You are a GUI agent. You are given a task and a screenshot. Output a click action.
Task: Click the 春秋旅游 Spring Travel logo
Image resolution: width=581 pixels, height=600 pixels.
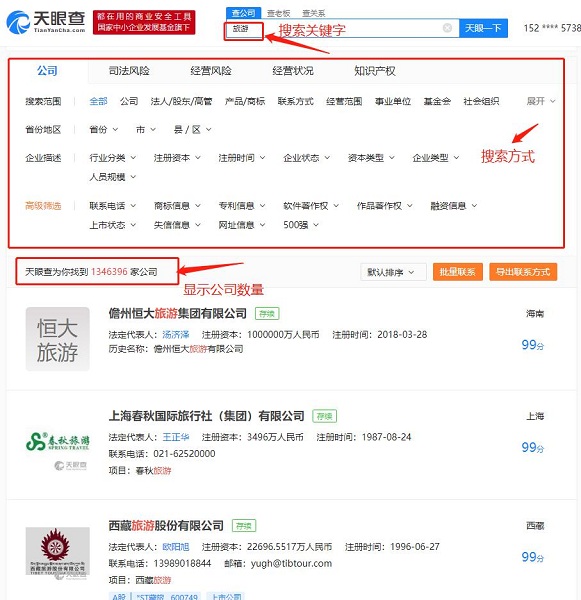point(57,442)
